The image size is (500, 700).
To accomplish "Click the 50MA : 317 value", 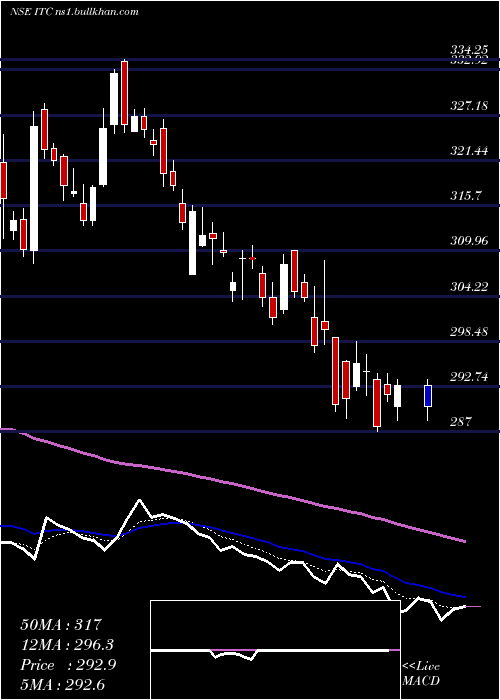I will click(x=61, y=625).
